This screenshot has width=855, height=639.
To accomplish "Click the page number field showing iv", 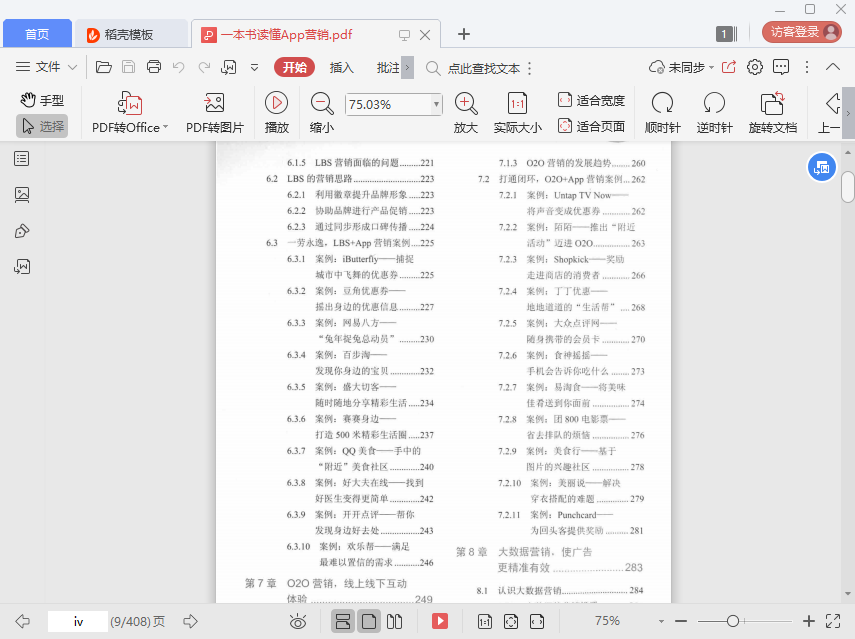I will [78, 622].
